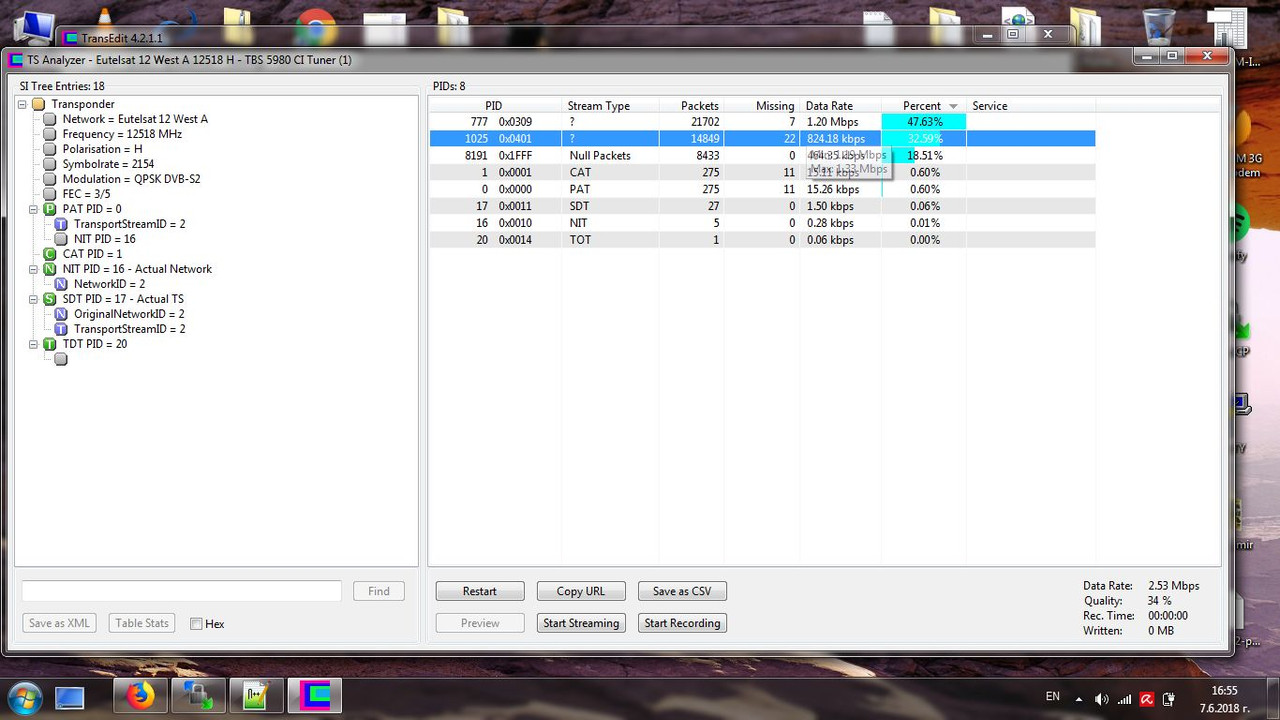Click the volume speaker tray icon
This screenshot has width=1280, height=720.
click(x=1101, y=699)
